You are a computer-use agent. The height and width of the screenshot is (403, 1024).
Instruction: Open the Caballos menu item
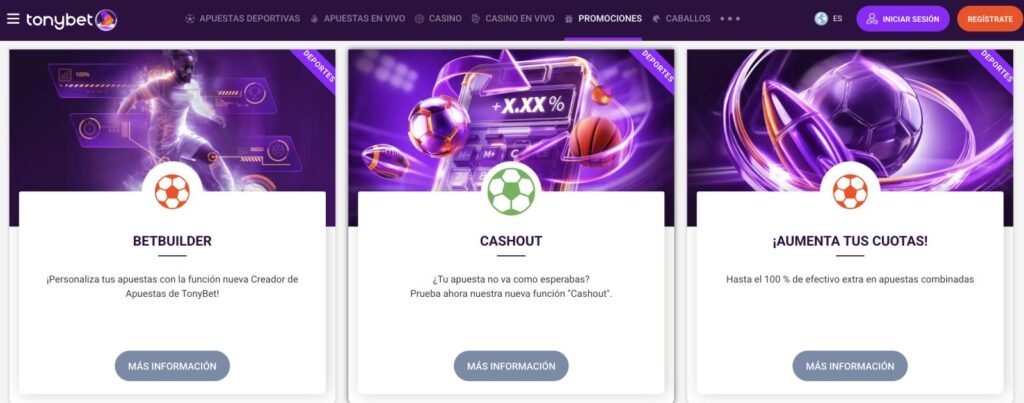(681, 19)
